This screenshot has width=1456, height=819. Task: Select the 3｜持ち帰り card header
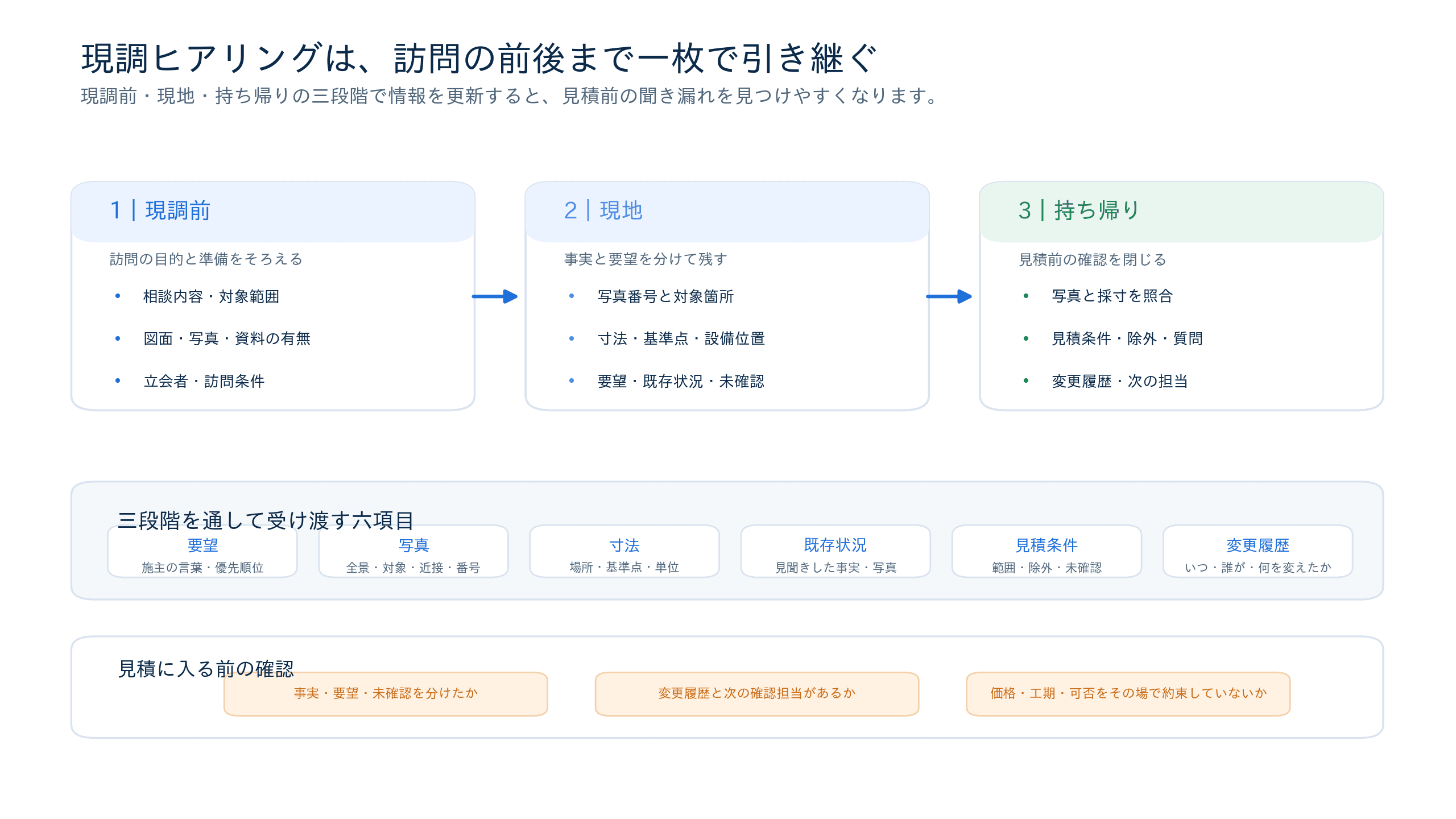(1181, 212)
